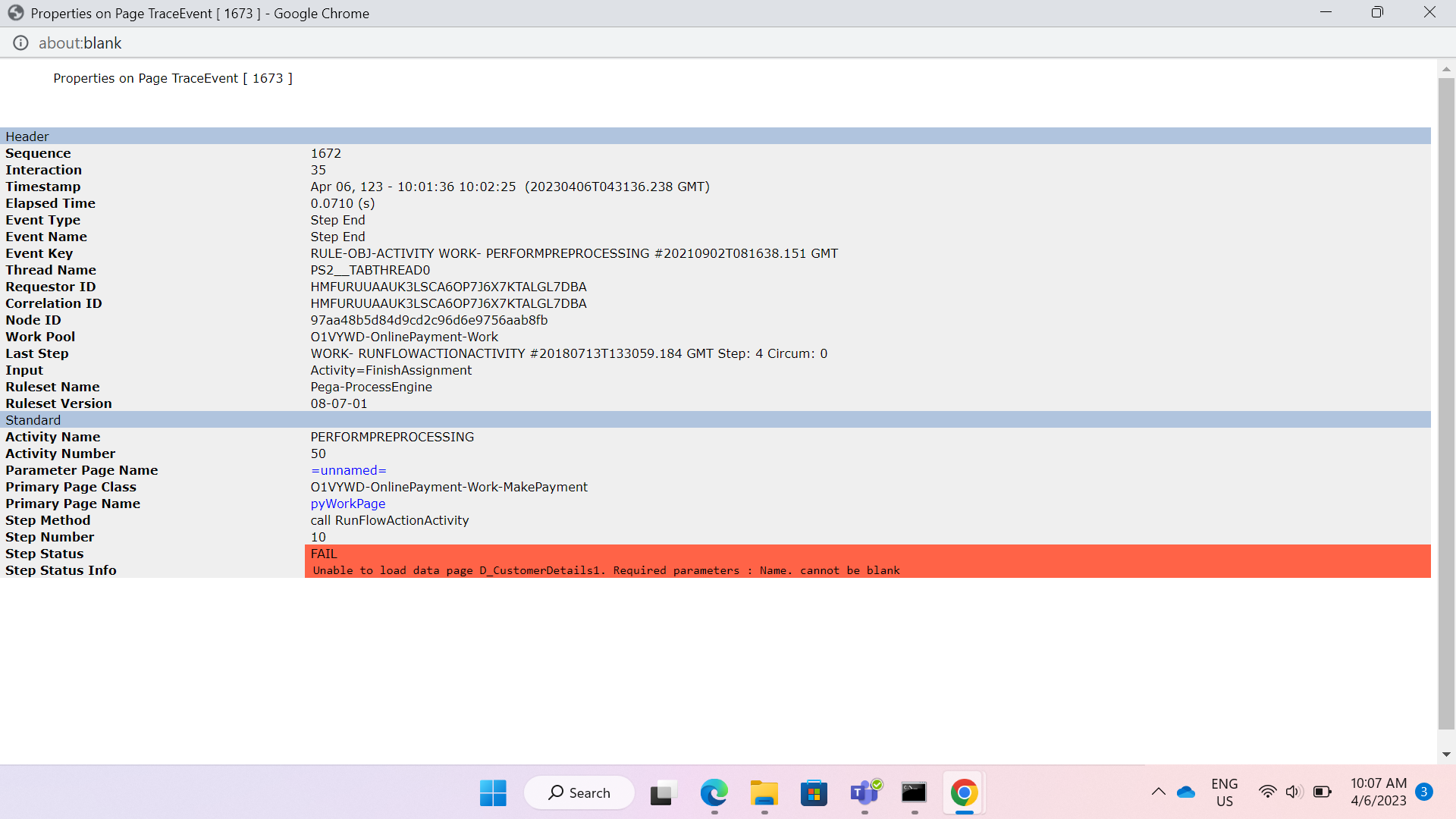Open the Windows Start menu
This screenshot has height=819, width=1456.
[x=493, y=793]
